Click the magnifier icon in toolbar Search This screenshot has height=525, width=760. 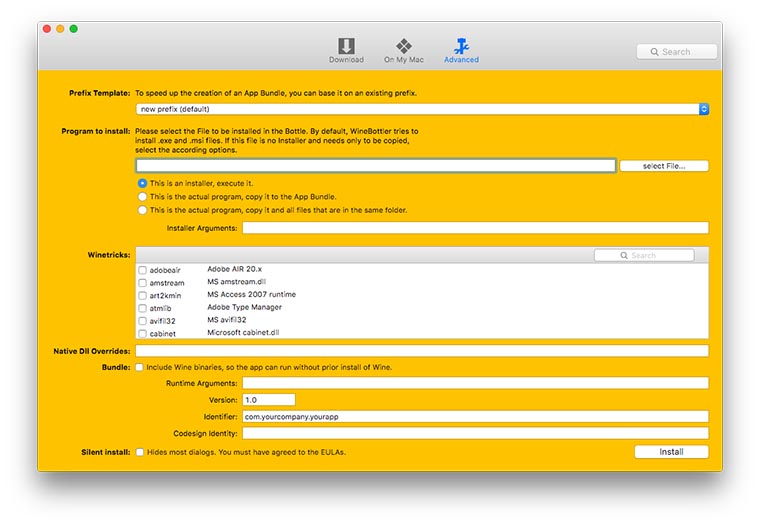[x=654, y=52]
